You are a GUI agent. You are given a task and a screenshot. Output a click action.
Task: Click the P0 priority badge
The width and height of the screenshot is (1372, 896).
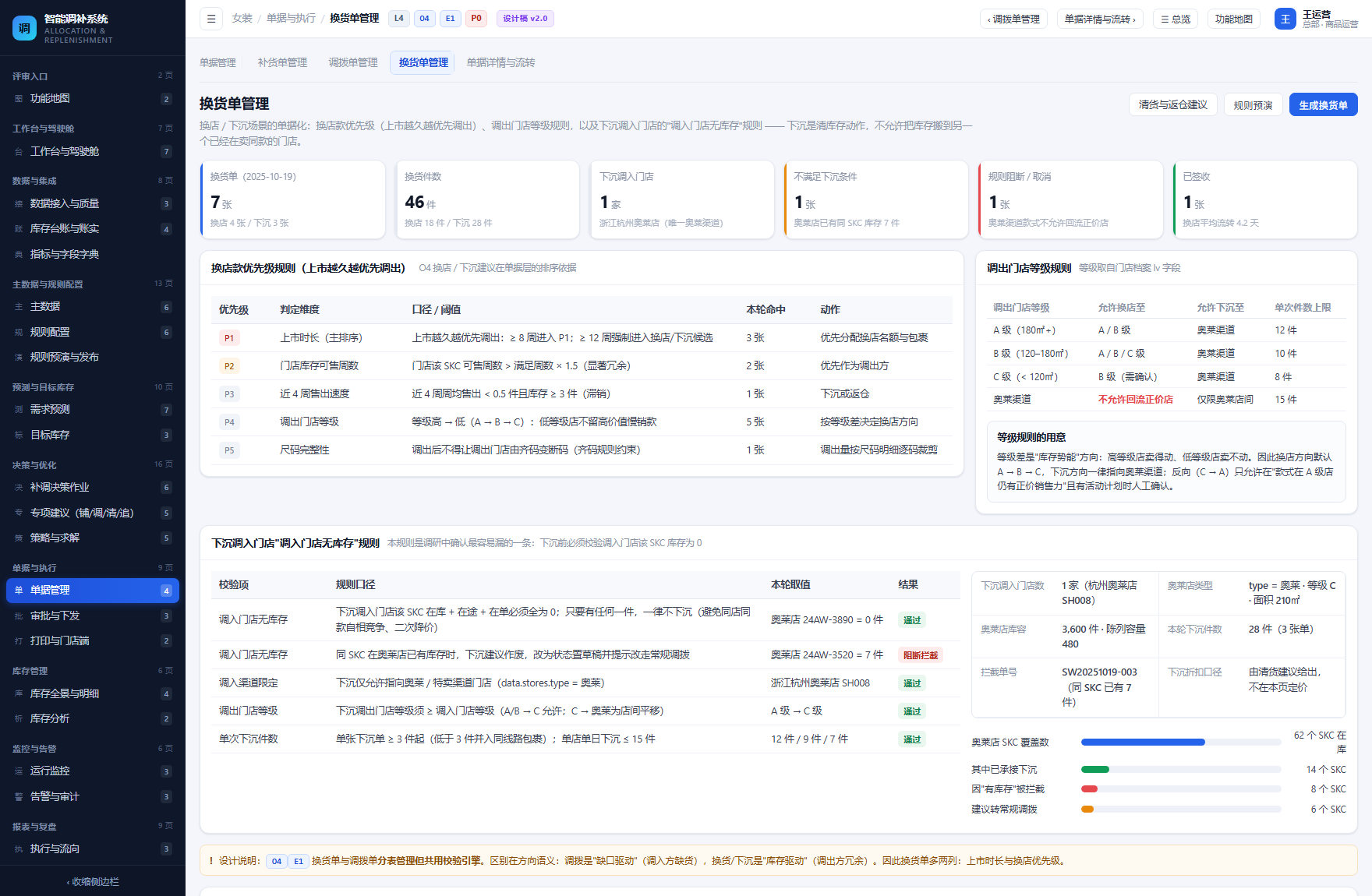tap(476, 19)
